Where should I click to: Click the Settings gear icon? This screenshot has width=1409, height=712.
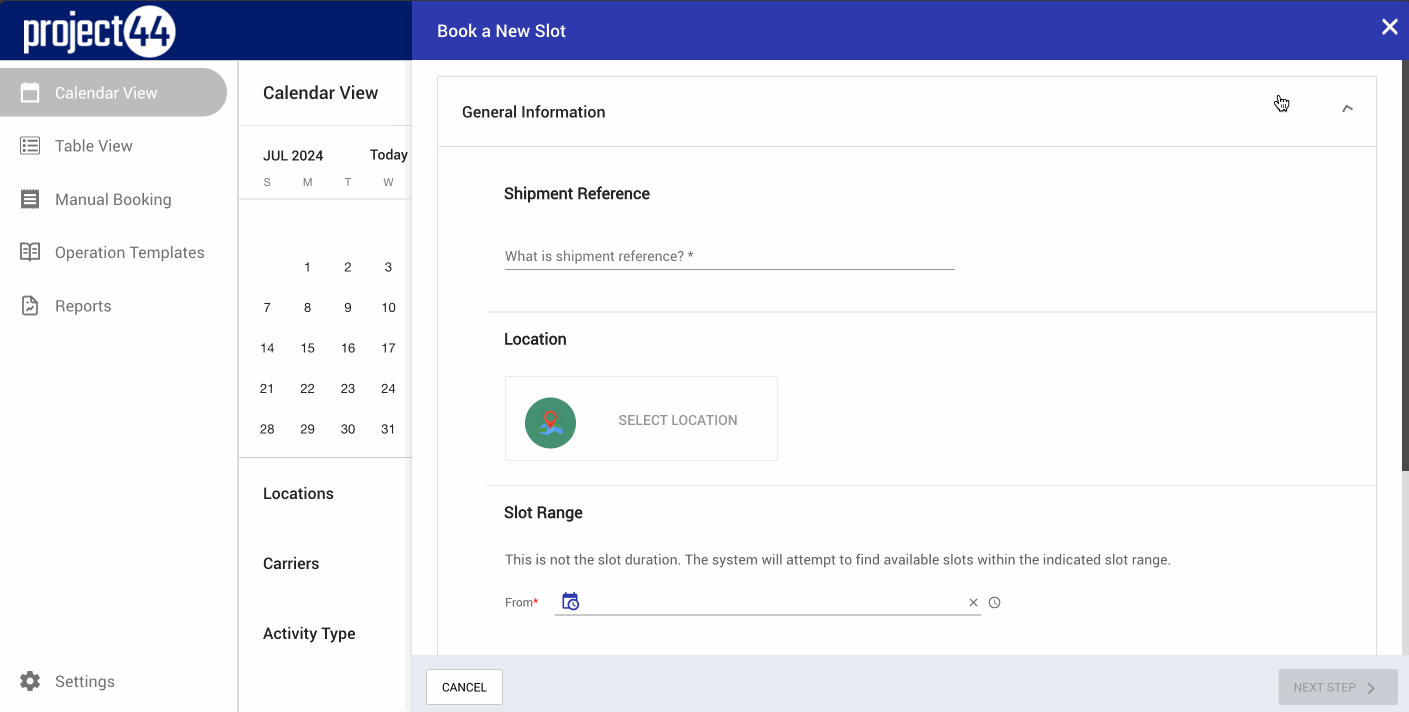click(x=30, y=681)
